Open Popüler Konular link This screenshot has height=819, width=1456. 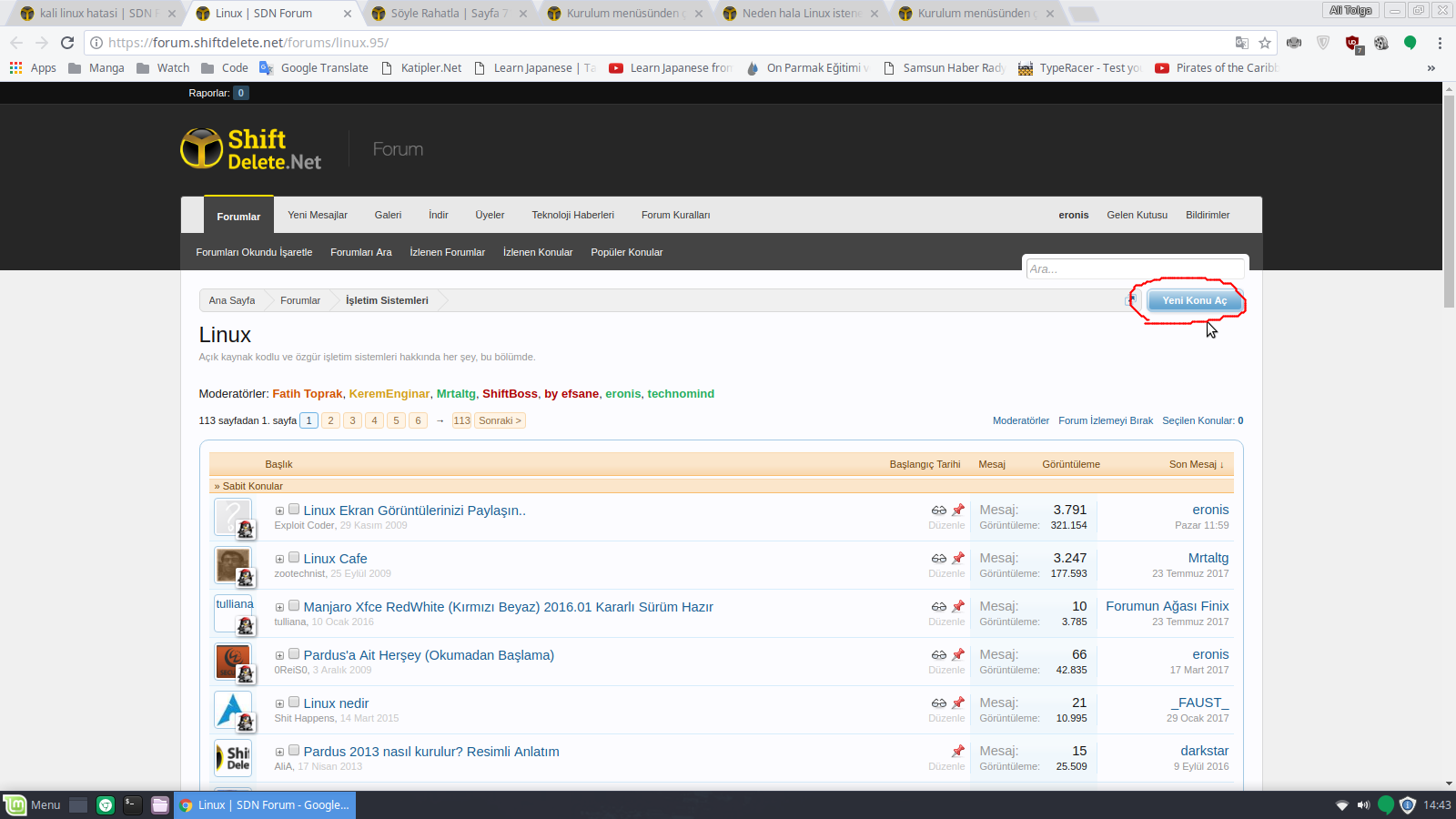pyautogui.click(x=627, y=252)
